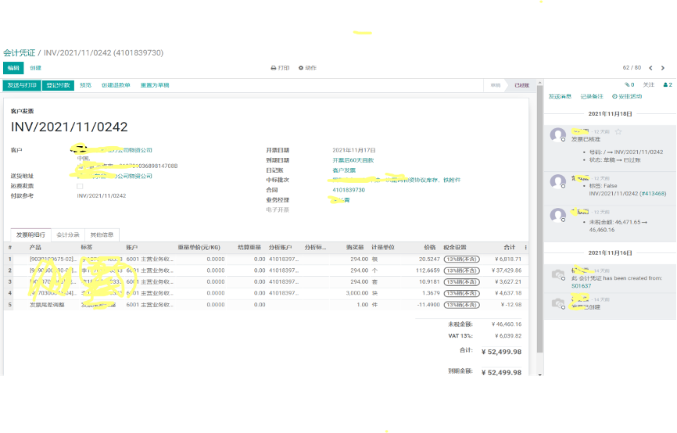This screenshot has height=433, width=677.
Task: Click the teal Edit button
Action: pos(13,68)
